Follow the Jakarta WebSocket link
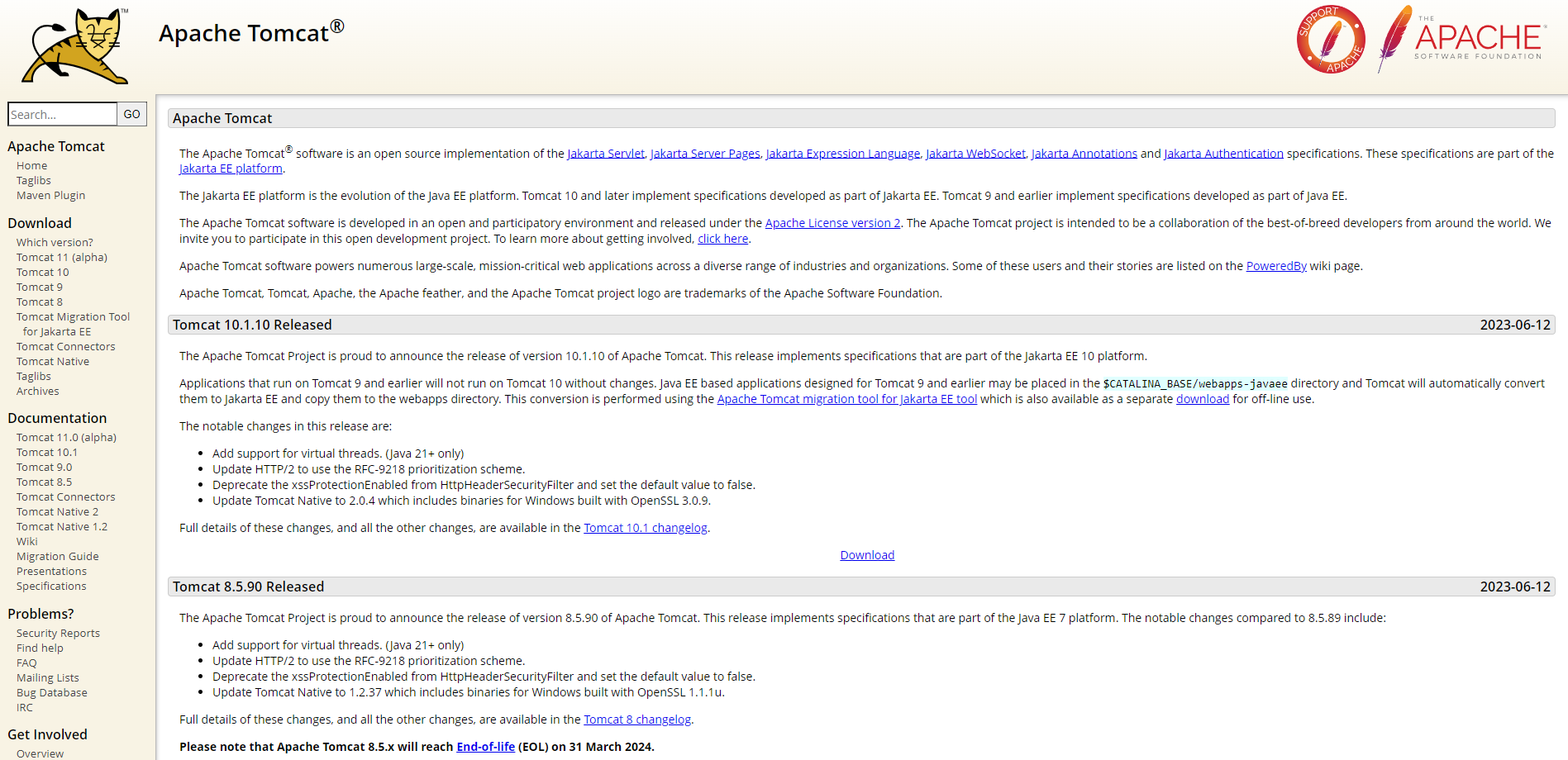The height and width of the screenshot is (760, 1568). click(x=975, y=154)
